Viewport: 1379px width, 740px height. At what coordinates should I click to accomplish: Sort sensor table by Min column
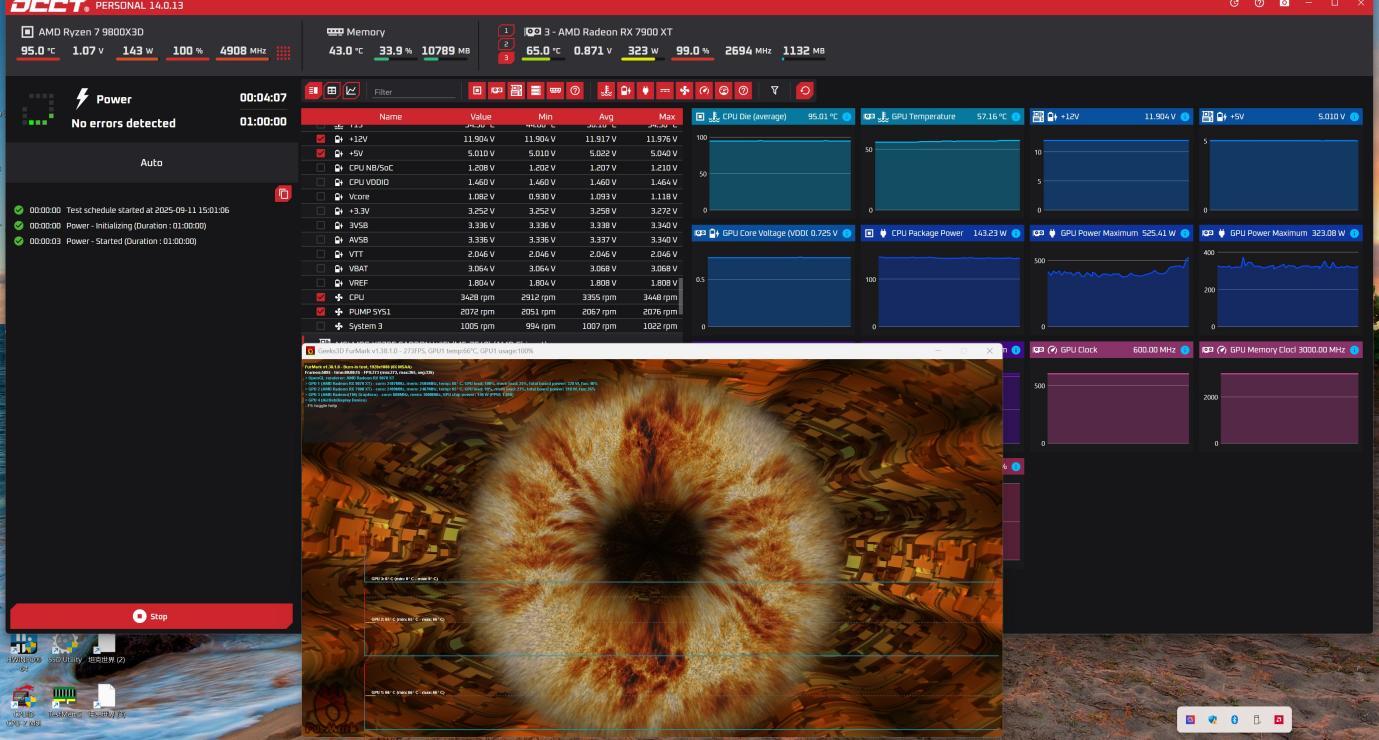(x=545, y=117)
